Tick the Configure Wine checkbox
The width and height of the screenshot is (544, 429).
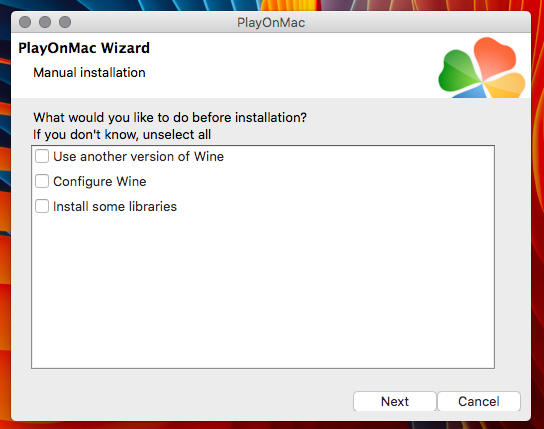(x=42, y=181)
